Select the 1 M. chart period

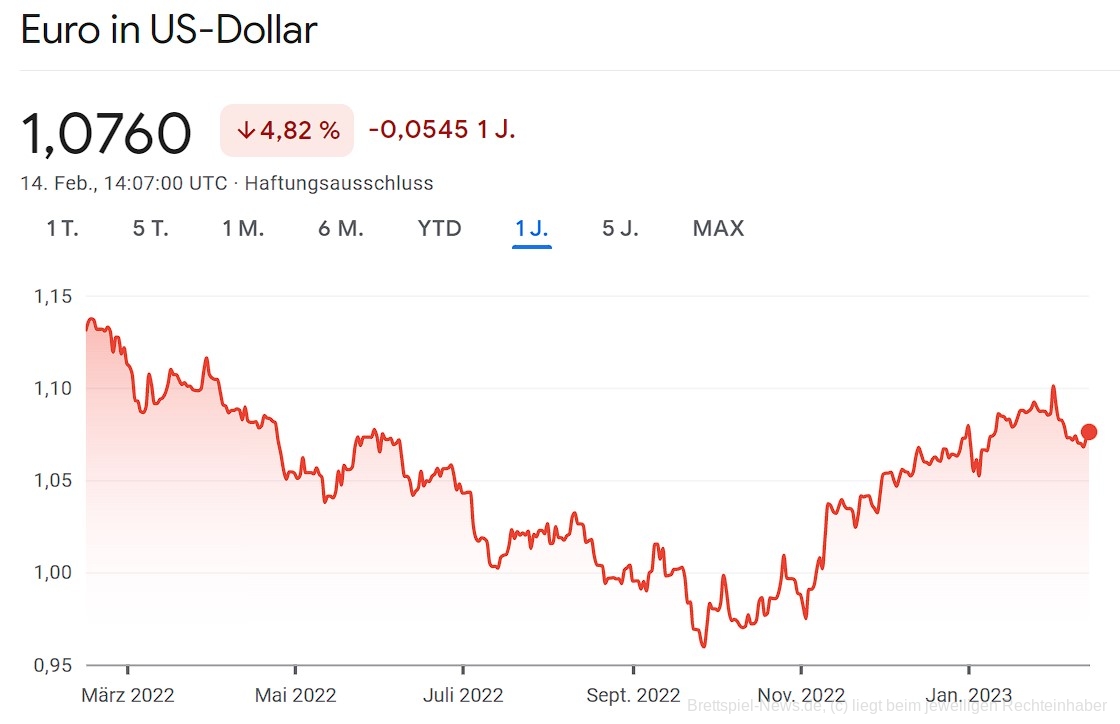243,228
